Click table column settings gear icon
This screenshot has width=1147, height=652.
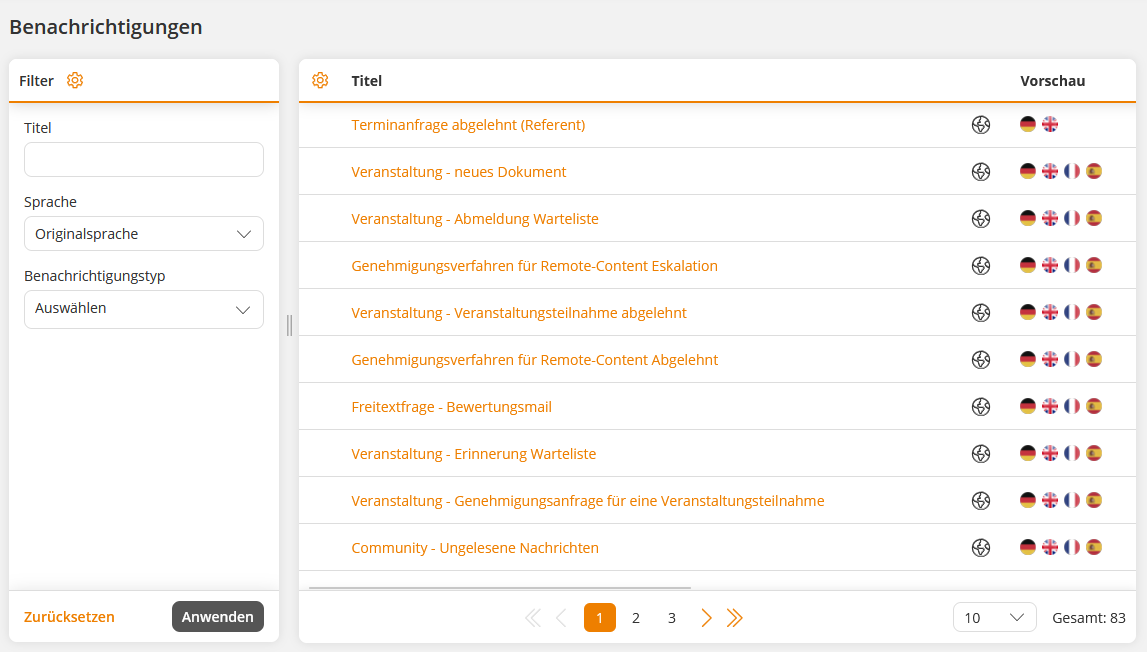320,81
